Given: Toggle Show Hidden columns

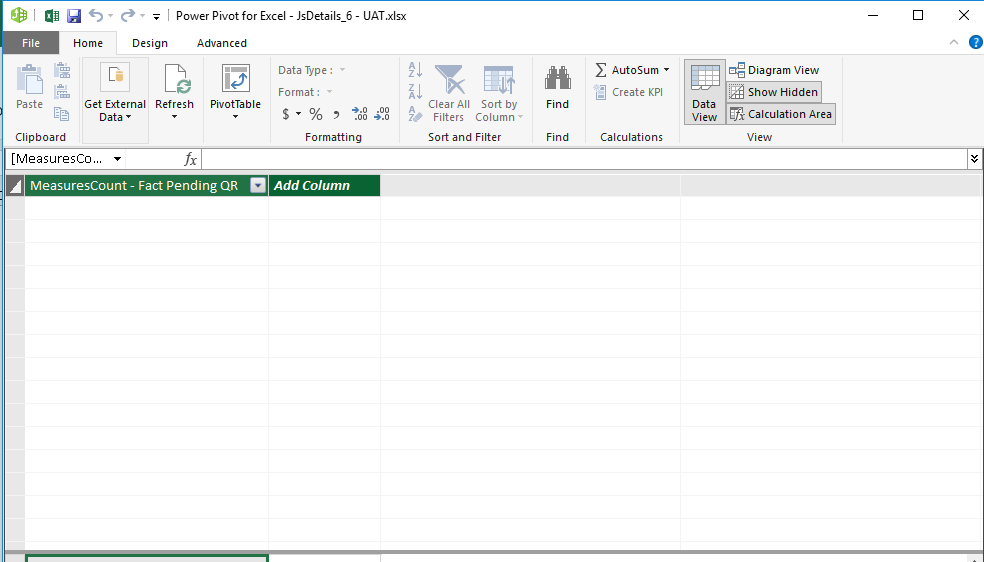Looking at the screenshot, I should tap(774, 92).
